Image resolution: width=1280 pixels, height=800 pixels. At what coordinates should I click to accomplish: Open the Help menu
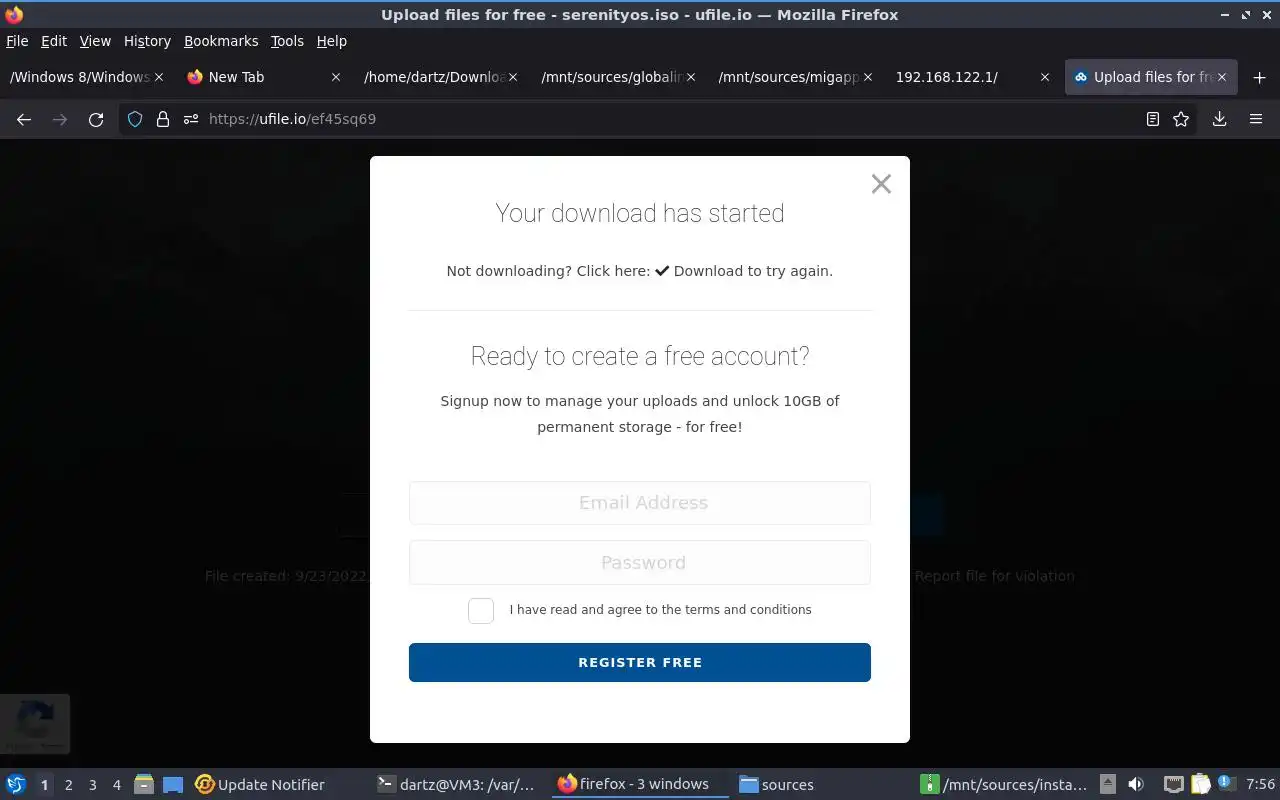[332, 41]
